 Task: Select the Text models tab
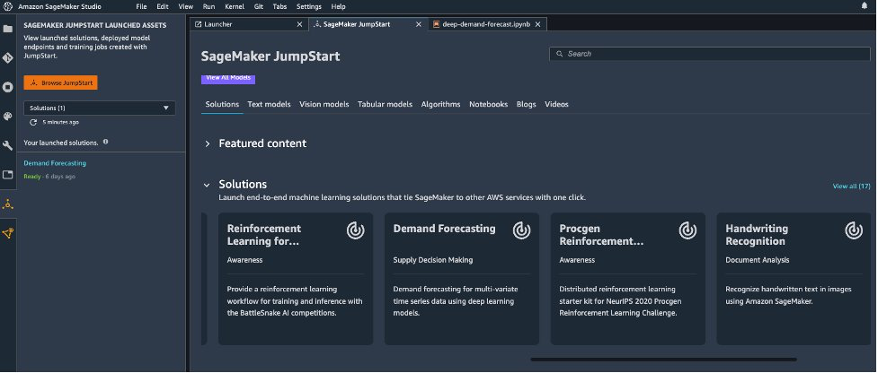click(269, 104)
